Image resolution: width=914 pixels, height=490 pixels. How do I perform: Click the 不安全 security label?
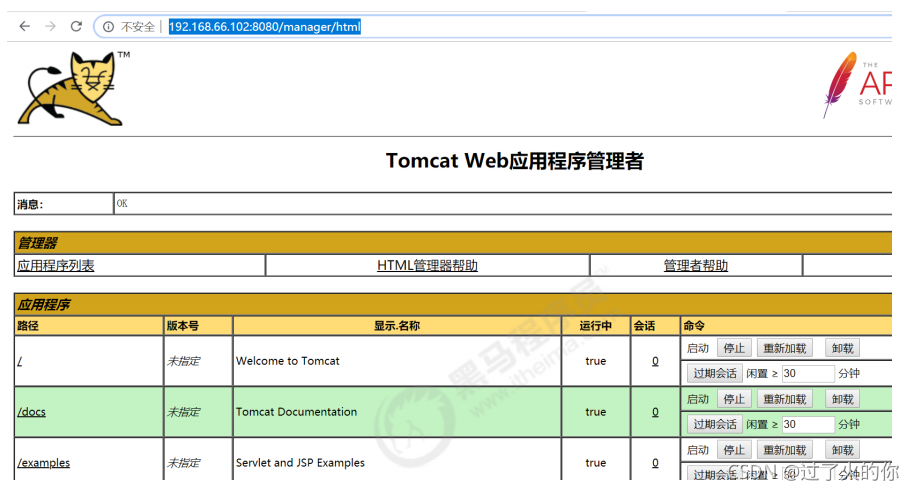click(138, 27)
